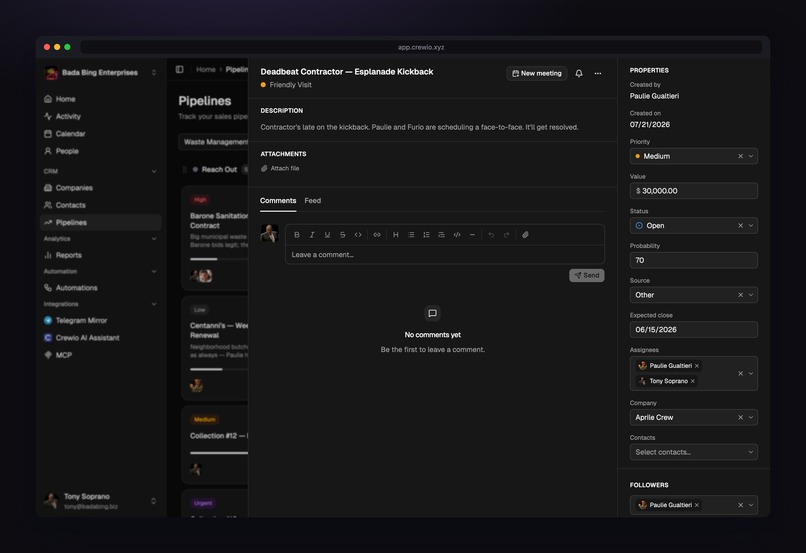The image size is (806, 553).
Task: Collapse the Analytics sidebar section
Action: click(154, 238)
